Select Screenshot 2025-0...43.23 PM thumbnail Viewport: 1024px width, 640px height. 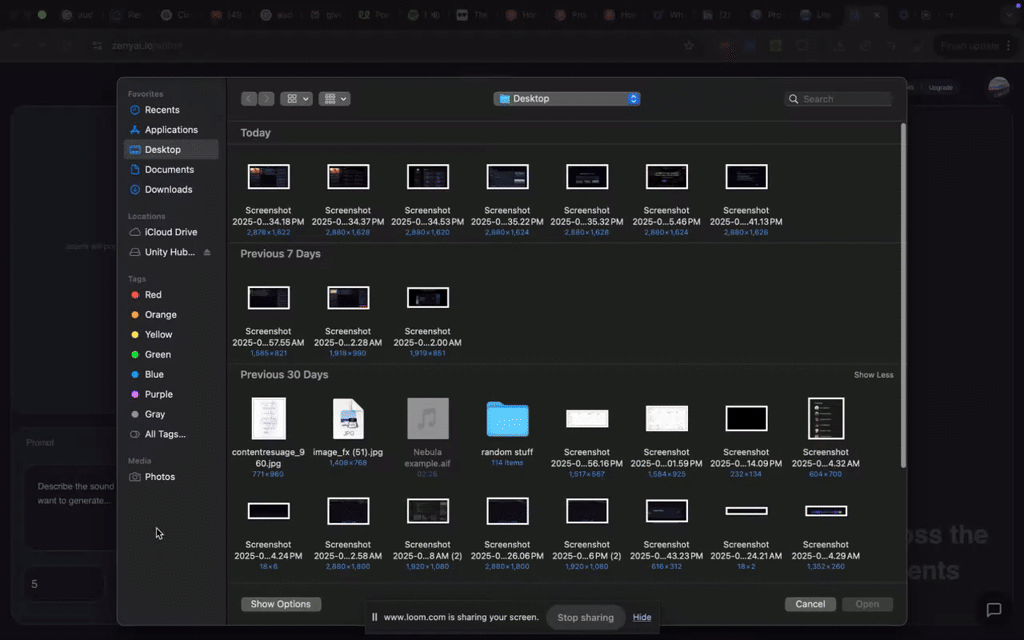pyautogui.click(x=667, y=511)
